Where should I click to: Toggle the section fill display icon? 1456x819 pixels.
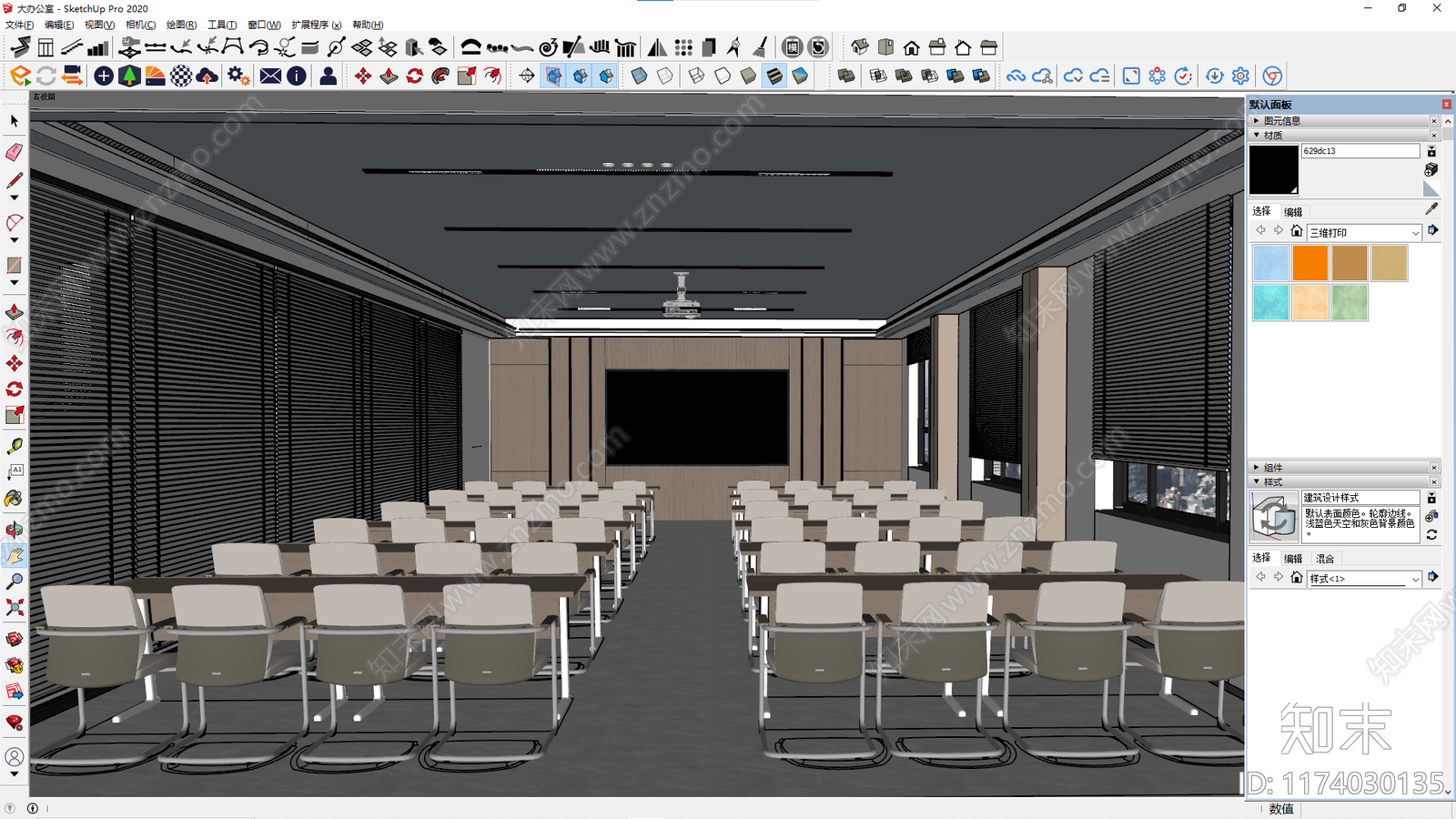click(x=606, y=76)
